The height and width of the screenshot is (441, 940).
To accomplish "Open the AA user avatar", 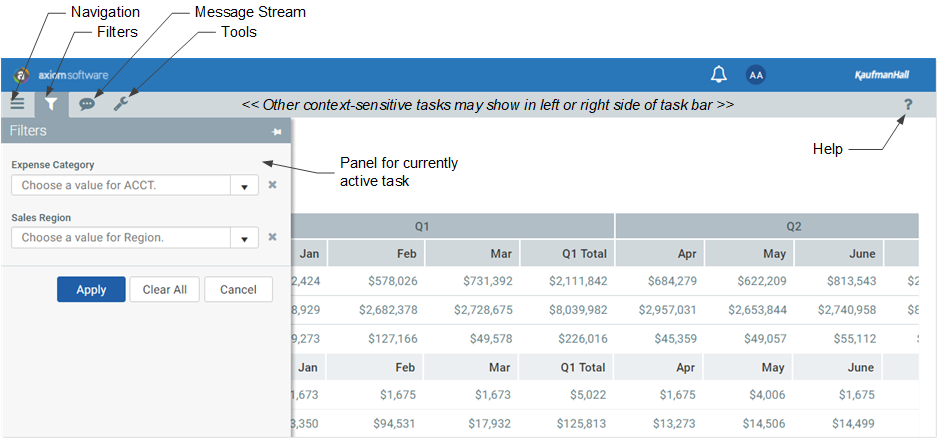I will click(756, 75).
